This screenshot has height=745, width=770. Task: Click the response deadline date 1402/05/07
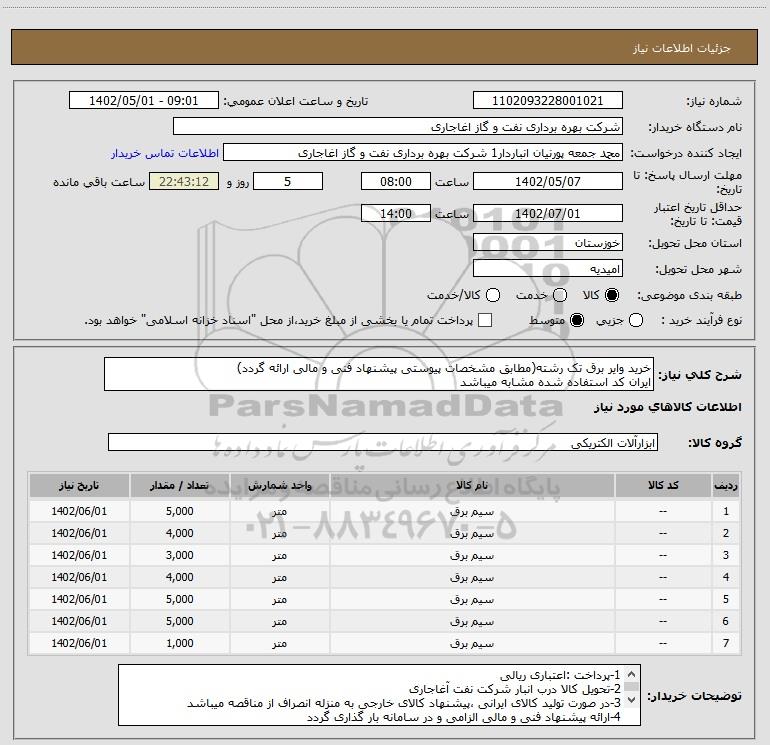pyautogui.click(x=548, y=182)
